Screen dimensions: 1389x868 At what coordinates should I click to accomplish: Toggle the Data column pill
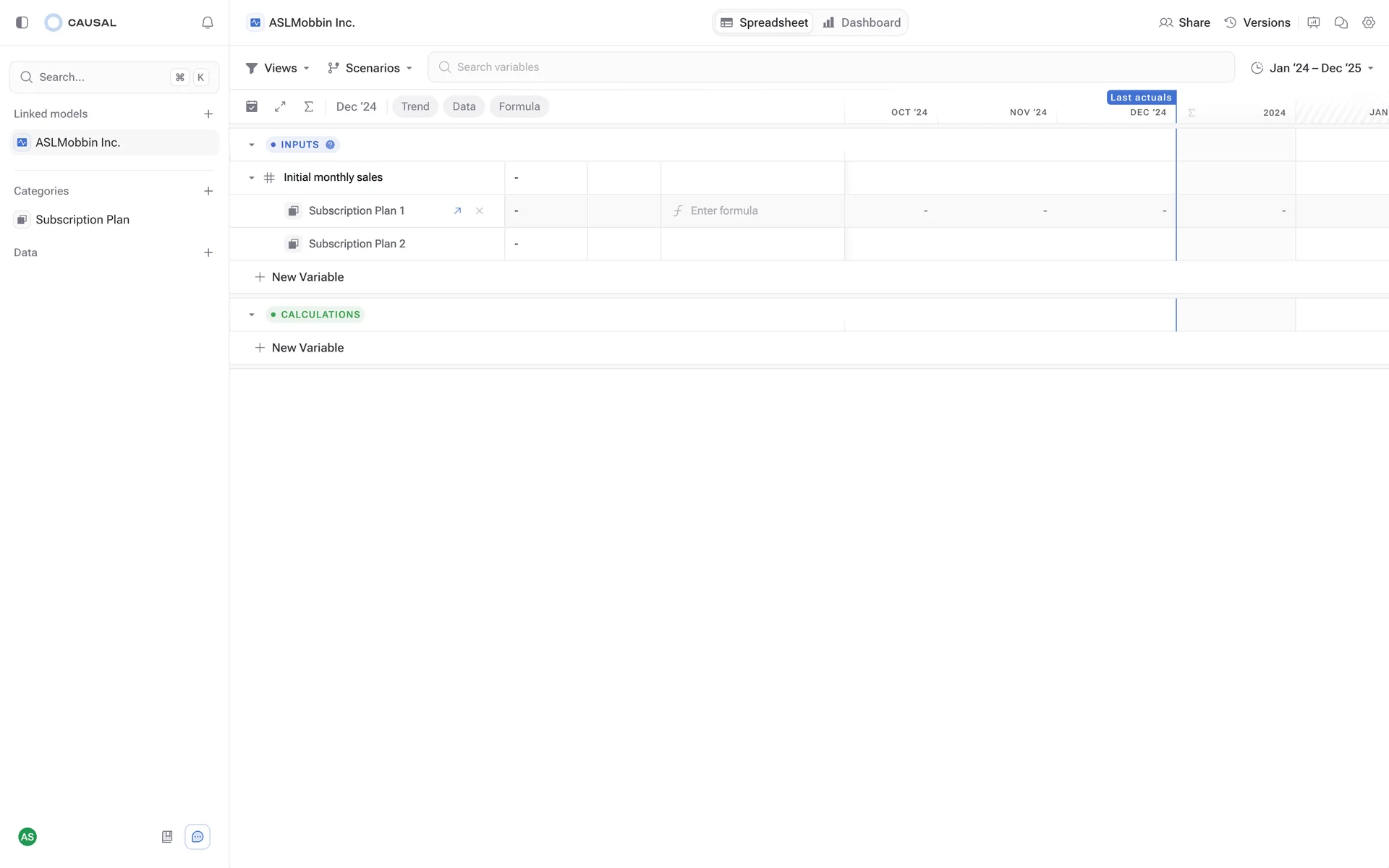[x=464, y=106]
